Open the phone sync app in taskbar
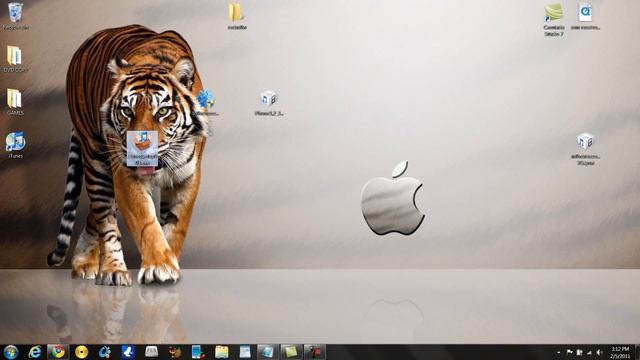640x360 pixels. [x=198, y=352]
